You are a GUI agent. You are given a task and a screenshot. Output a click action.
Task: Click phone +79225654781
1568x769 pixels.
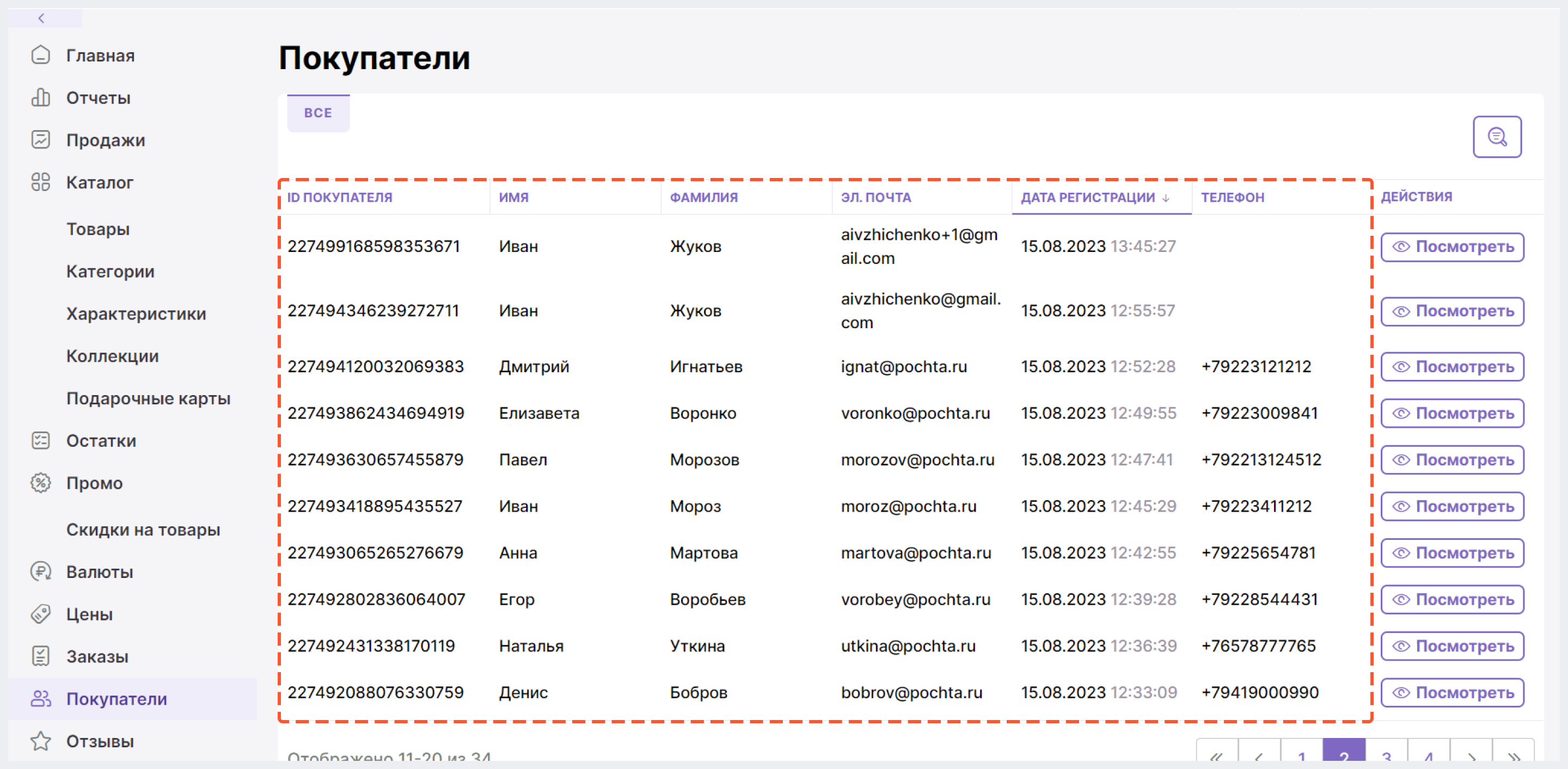[x=1258, y=553]
